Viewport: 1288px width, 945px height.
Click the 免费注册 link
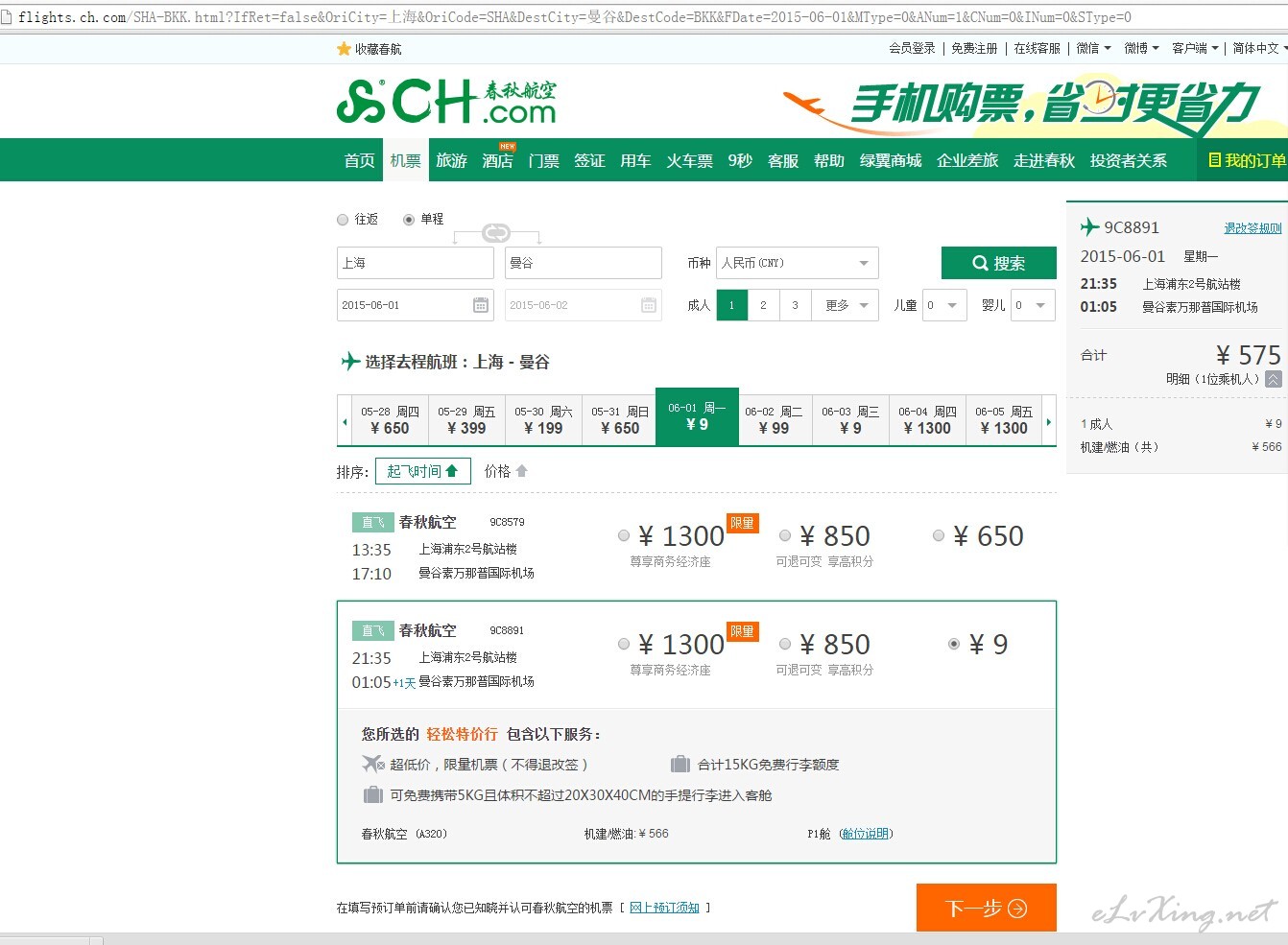(974, 48)
